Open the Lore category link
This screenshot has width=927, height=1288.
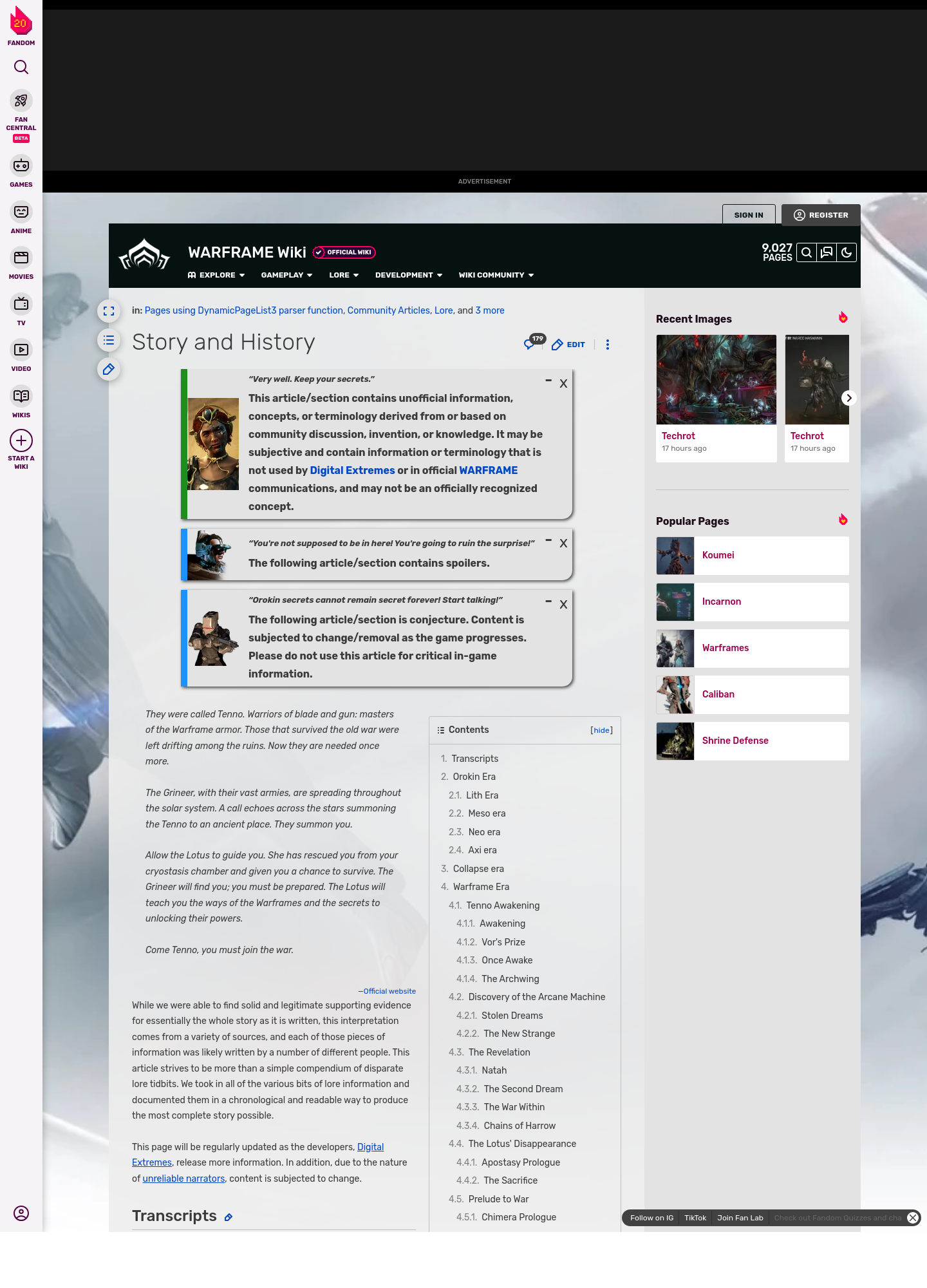point(444,310)
